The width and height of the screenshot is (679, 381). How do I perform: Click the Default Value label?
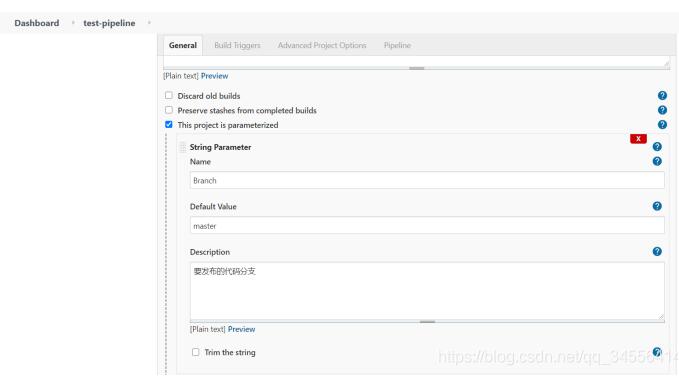point(213,207)
